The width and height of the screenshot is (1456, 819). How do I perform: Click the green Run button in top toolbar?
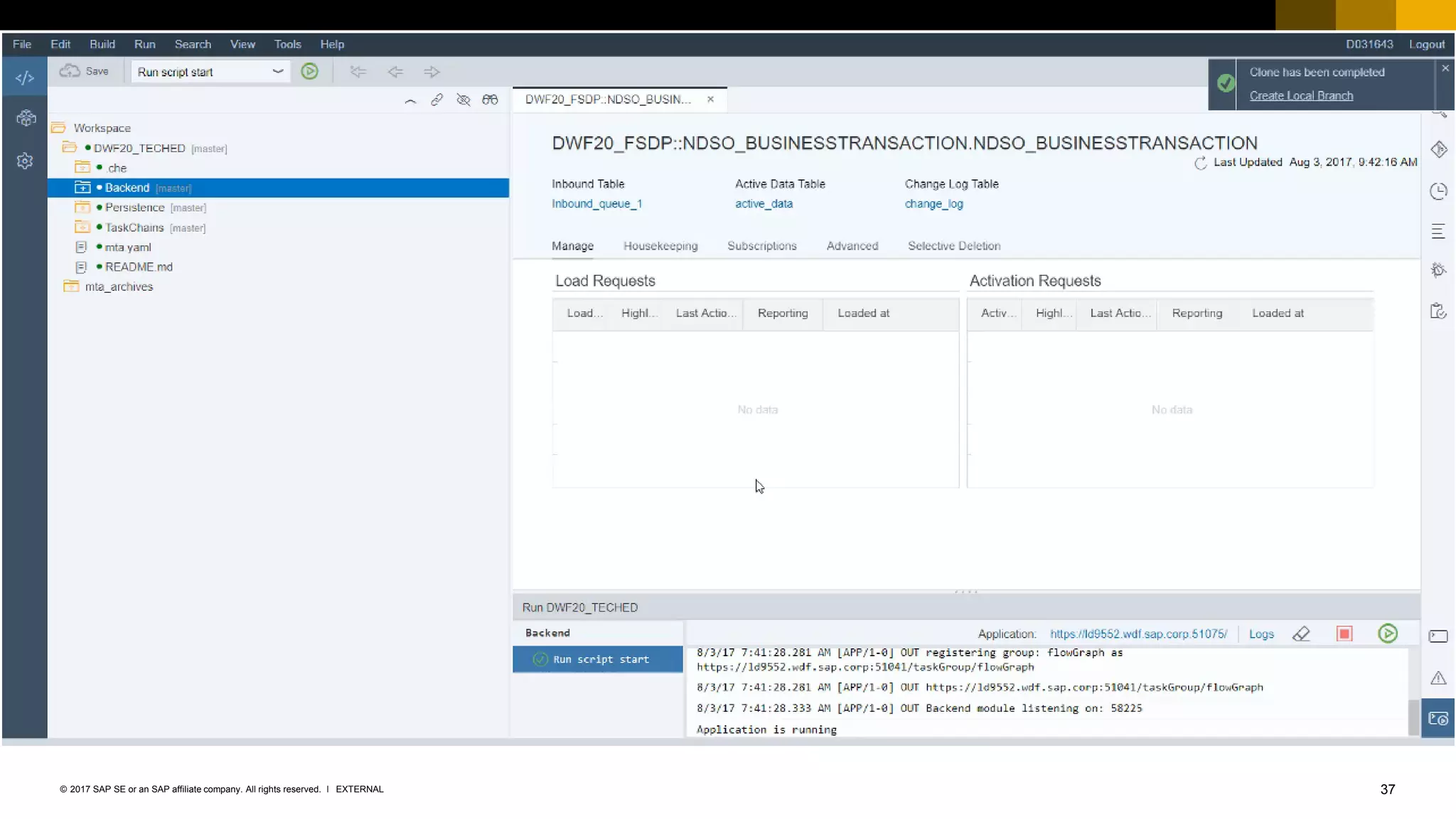tap(309, 72)
